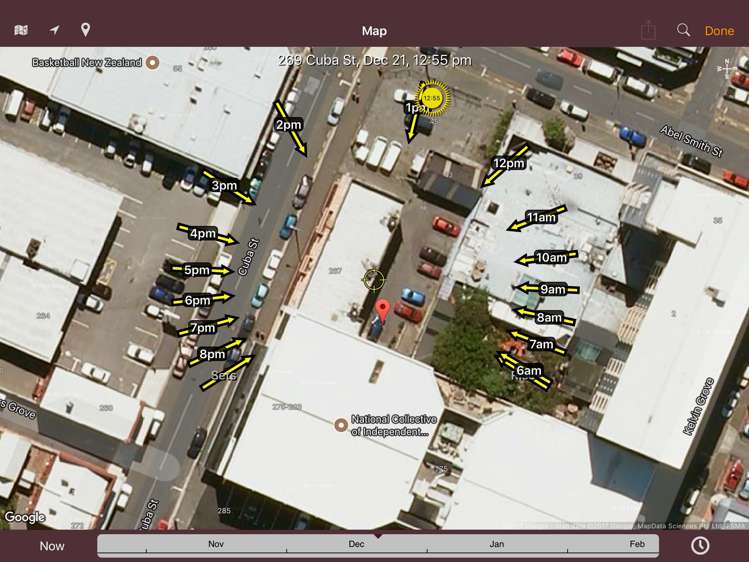The width and height of the screenshot is (749, 562).
Task: Tap the current location arrow icon
Action: (x=54, y=30)
